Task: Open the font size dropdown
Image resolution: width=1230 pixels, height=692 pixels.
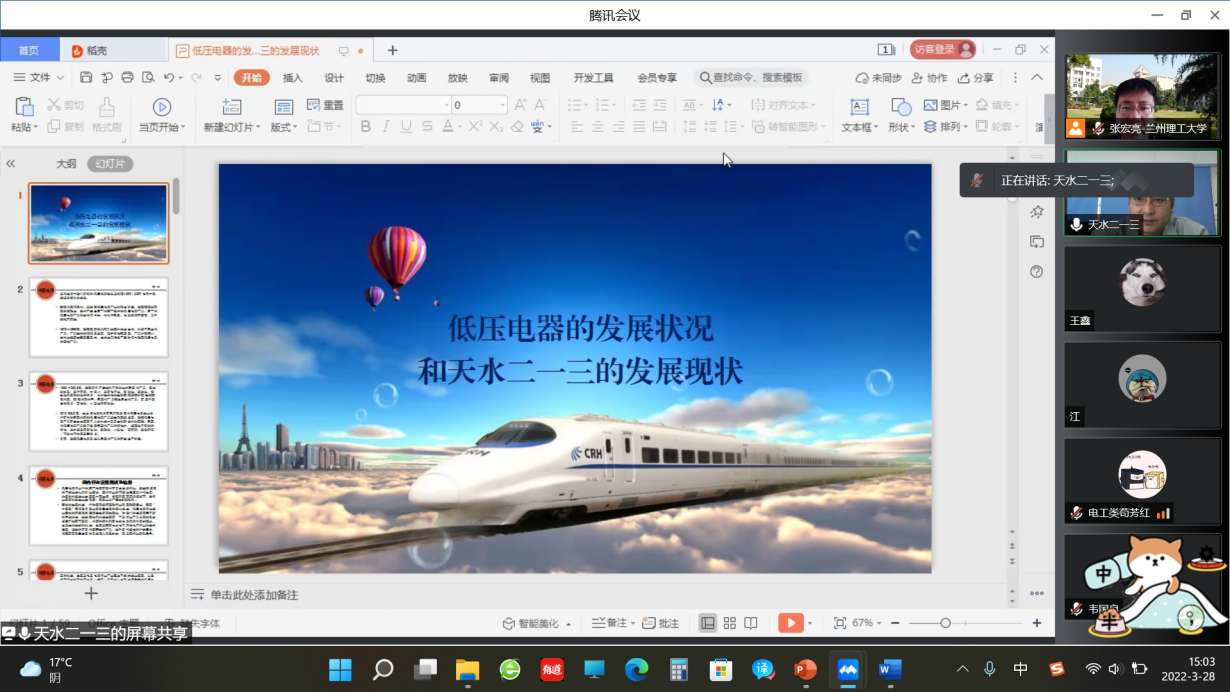Action: (502, 105)
